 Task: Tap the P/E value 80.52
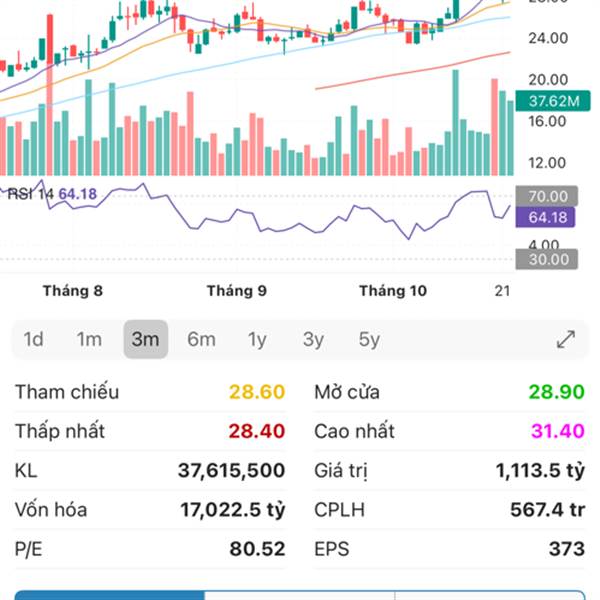(258, 549)
